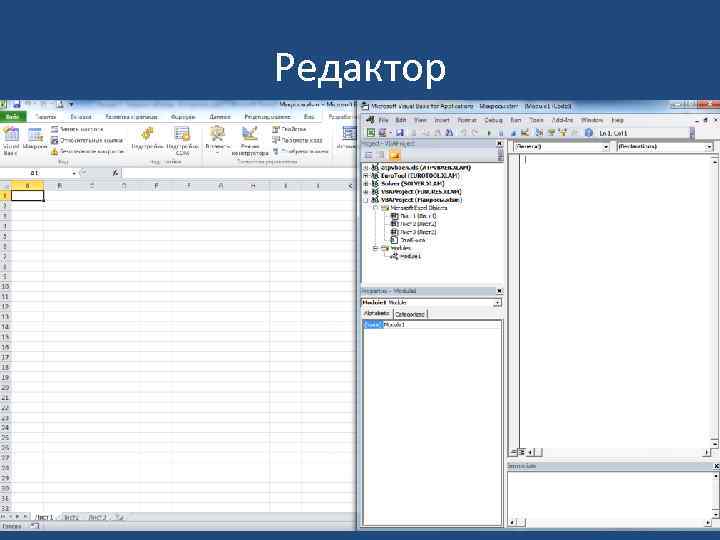Click the Reset stop icon in VBA toolbar
This screenshot has width=720, height=540.
512,133
